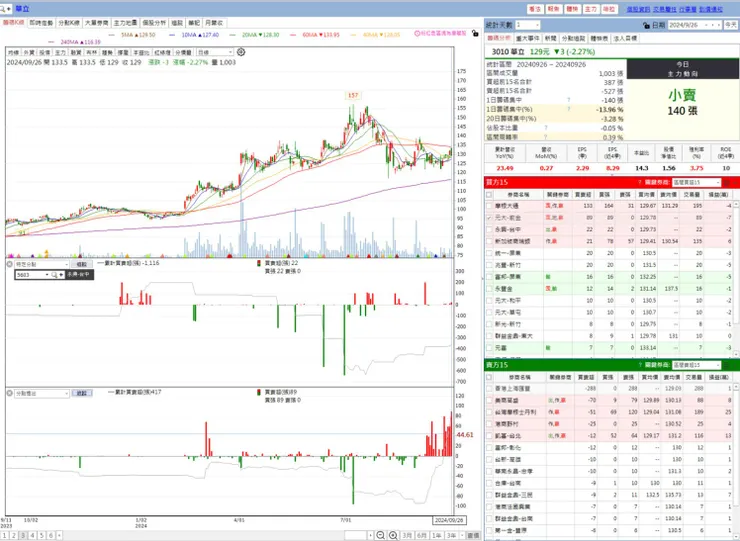
Task: Select the 1年 range button
Action: pos(437,535)
